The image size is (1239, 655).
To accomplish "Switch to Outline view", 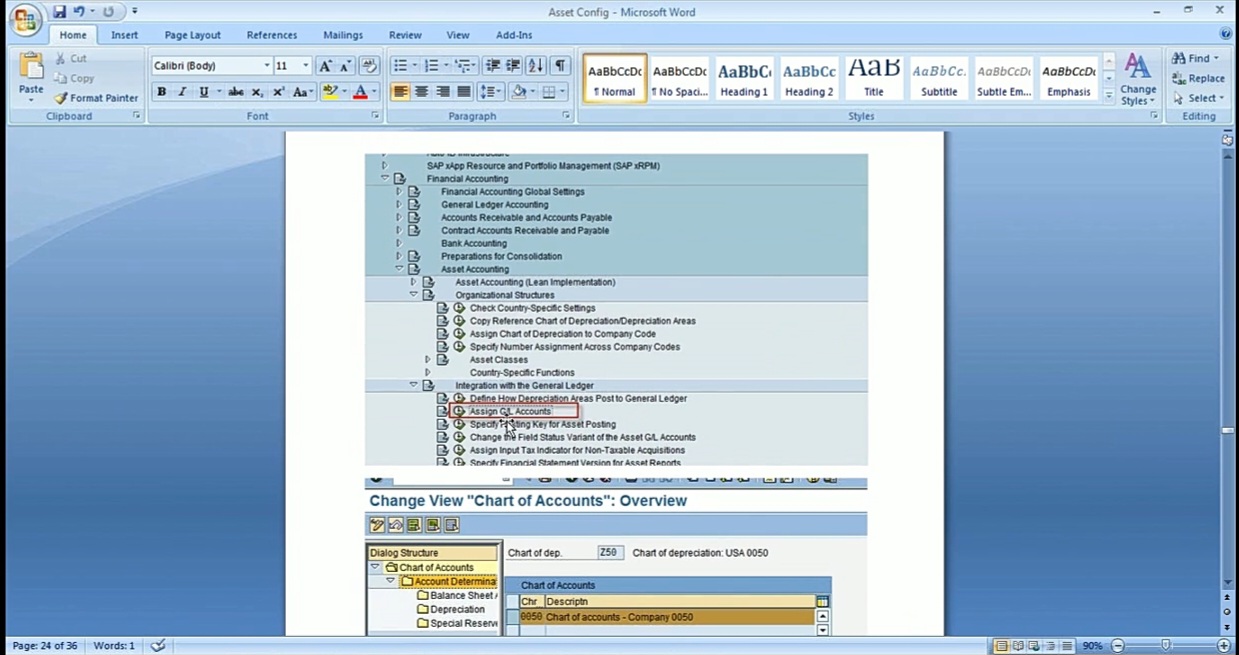I will [1051, 646].
